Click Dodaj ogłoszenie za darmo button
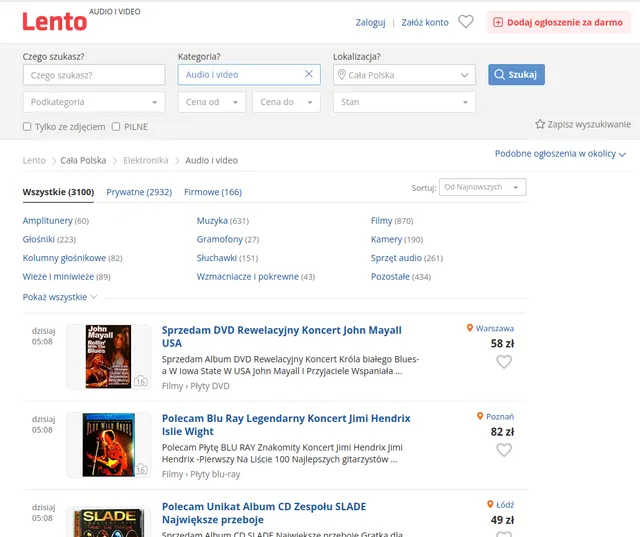 pyautogui.click(x=559, y=22)
